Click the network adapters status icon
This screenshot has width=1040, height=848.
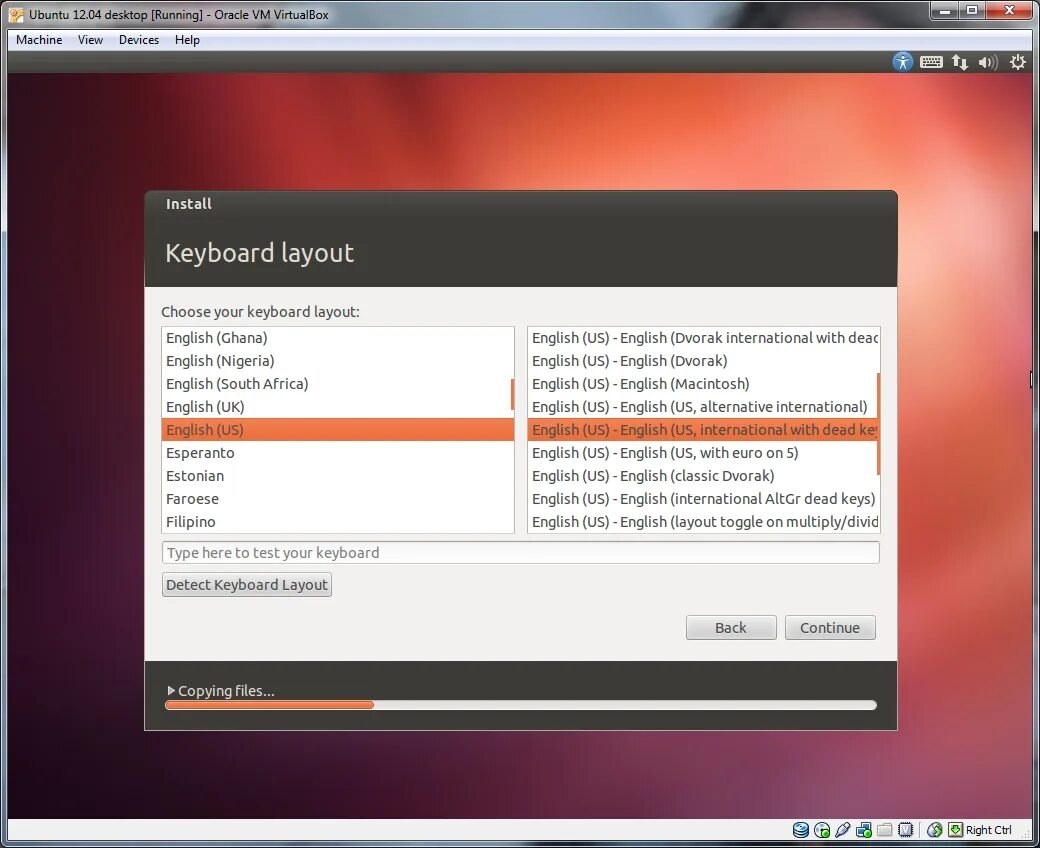[x=864, y=829]
